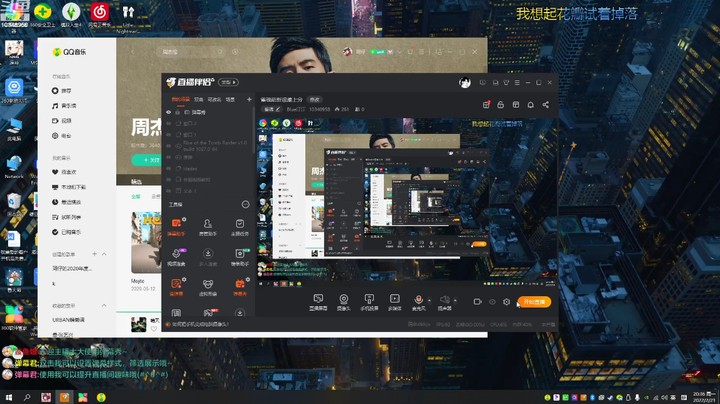Image resolution: width=720 pixels, height=404 pixels.
Task: Open the orange TV-shaped tool in toolbox
Action: pyautogui.click(x=240, y=287)
